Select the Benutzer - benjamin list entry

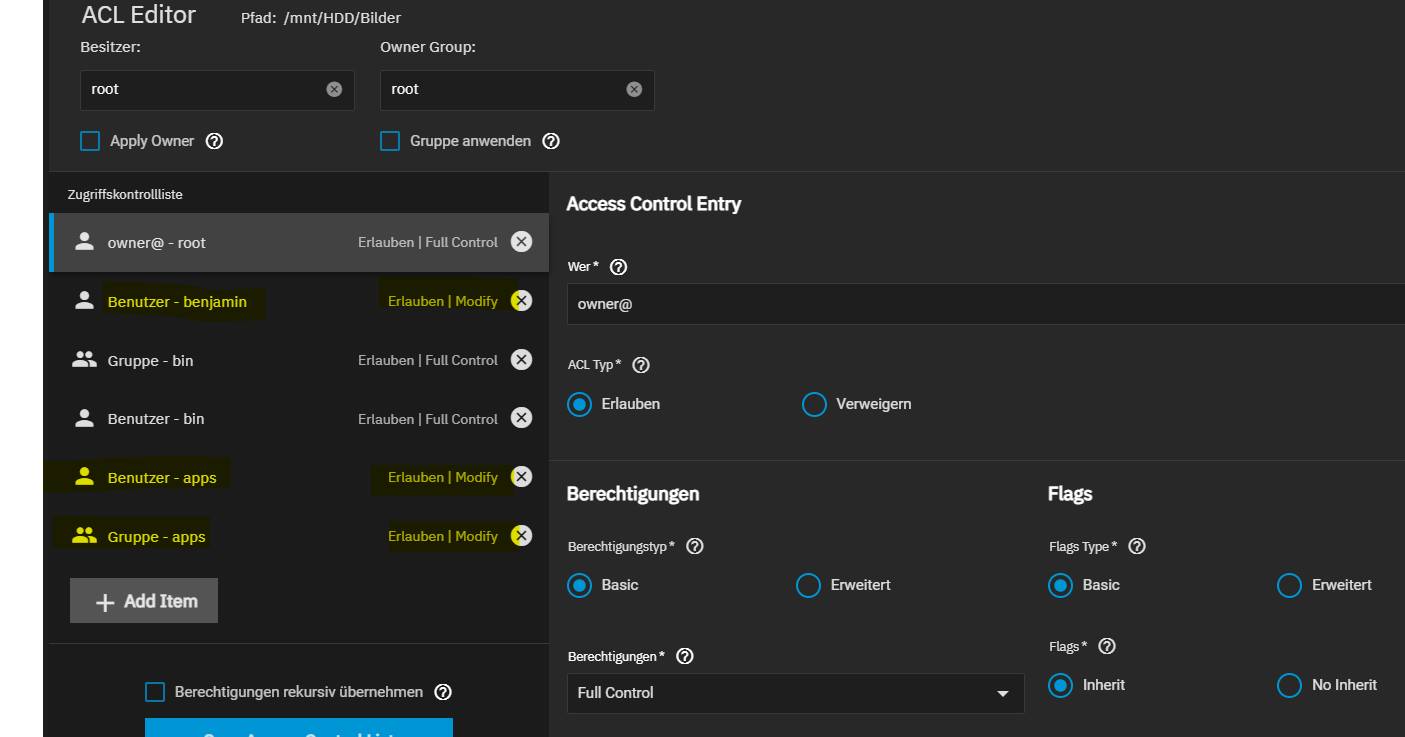pos(299,301)
